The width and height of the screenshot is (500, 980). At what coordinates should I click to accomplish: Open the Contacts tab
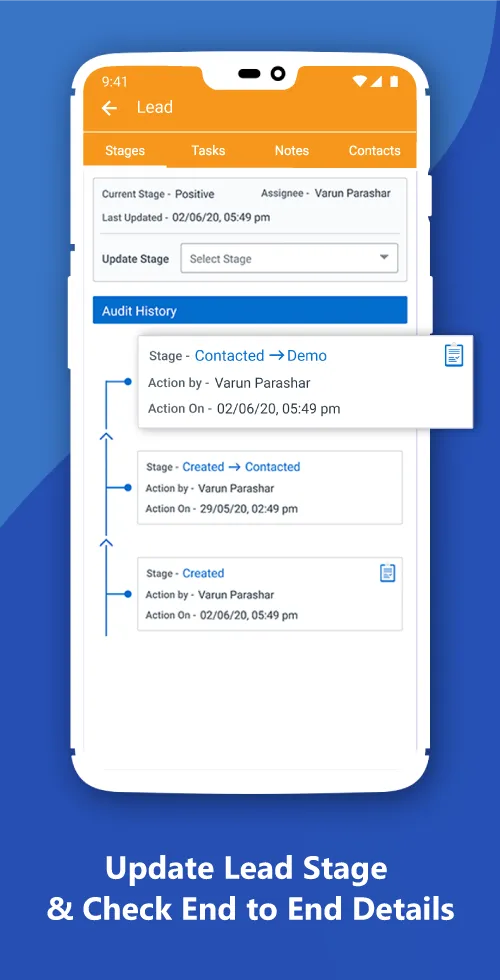point(374,151)
